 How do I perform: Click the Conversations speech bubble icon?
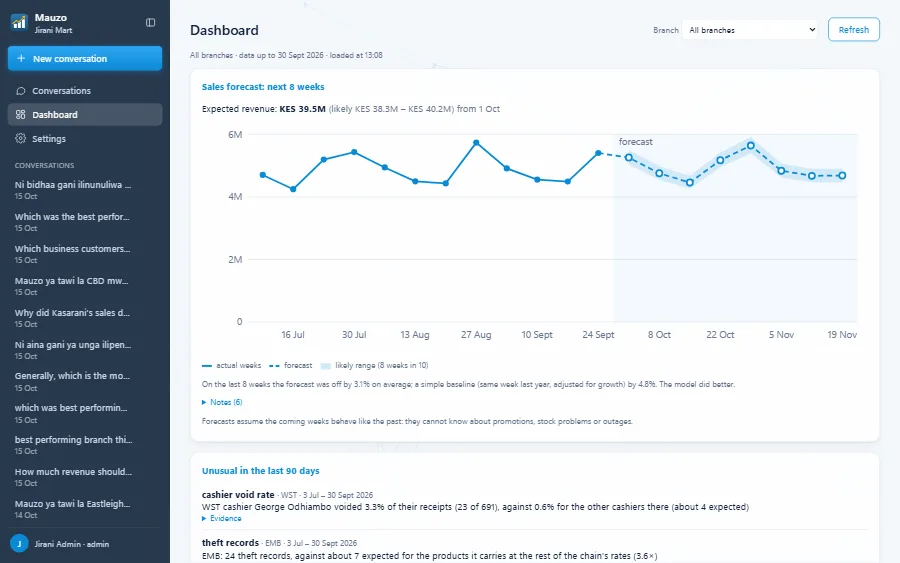[21, 91]
